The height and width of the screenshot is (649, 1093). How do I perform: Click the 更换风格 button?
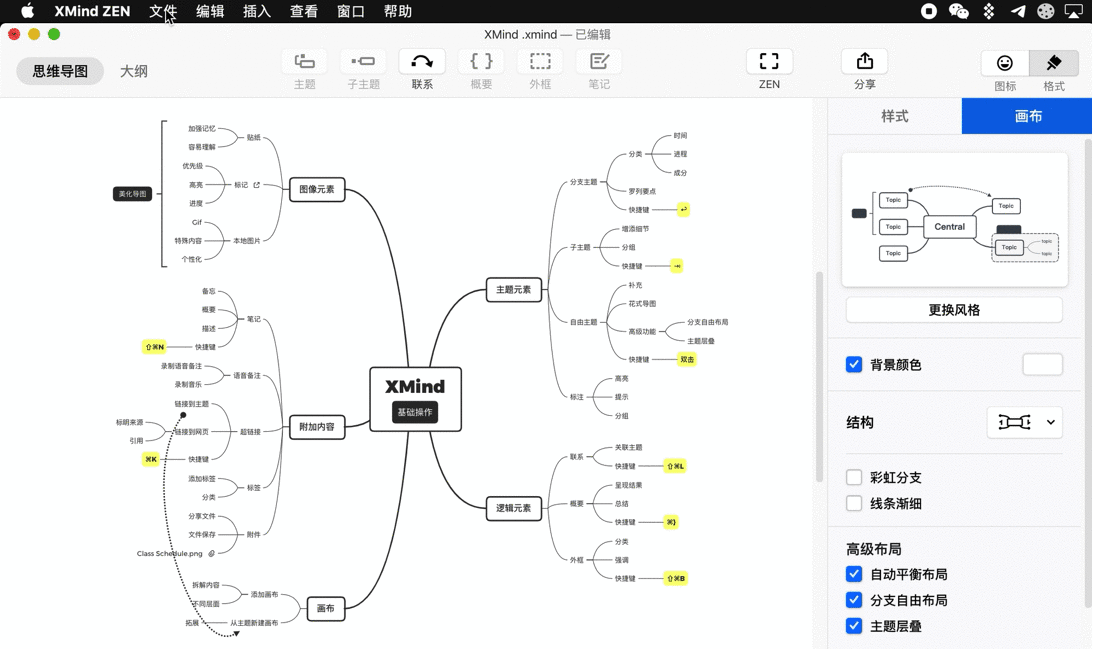pos(953,309)
